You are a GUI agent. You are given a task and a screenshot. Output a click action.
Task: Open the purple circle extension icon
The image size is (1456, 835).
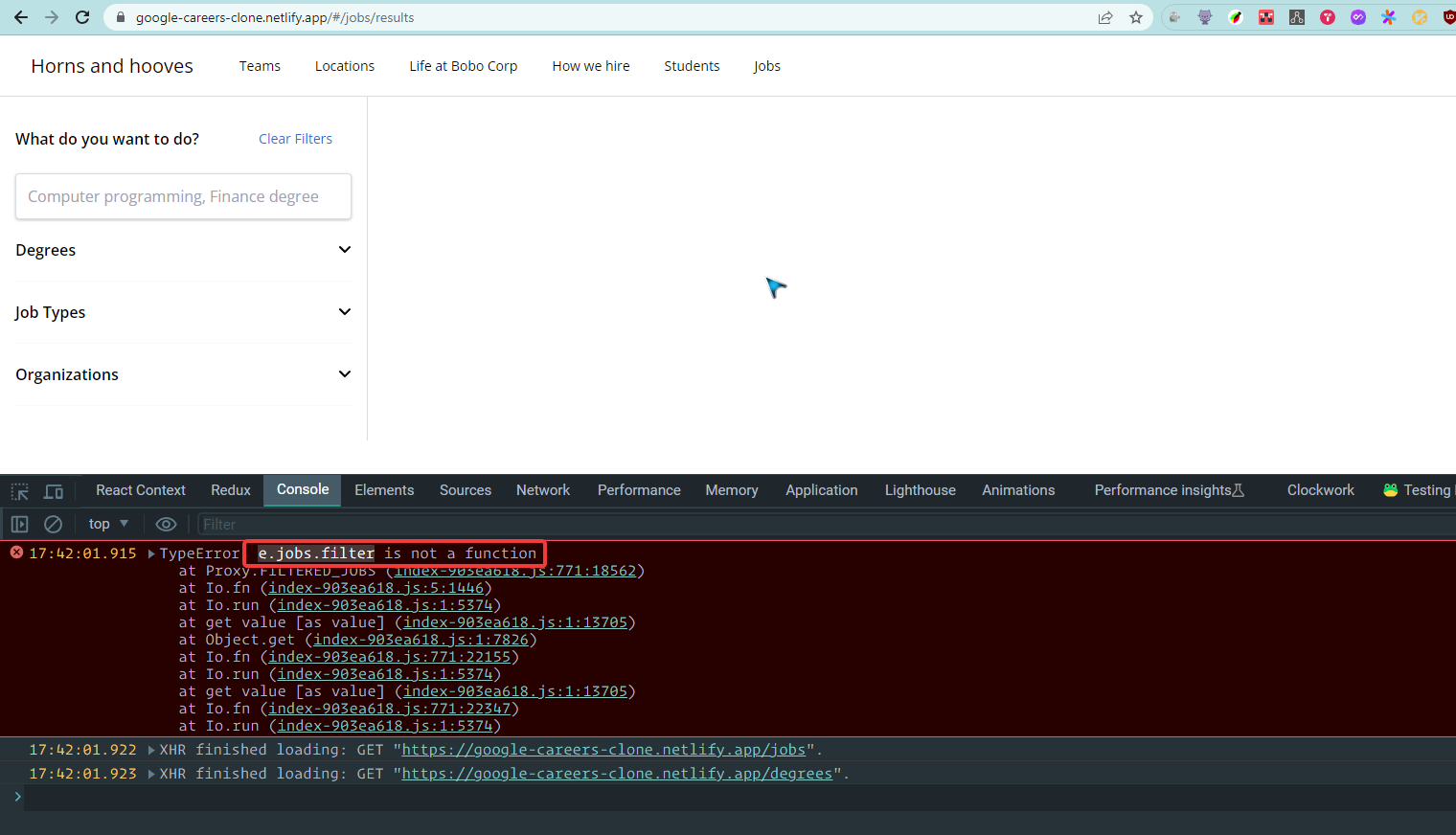(1358, 17)
